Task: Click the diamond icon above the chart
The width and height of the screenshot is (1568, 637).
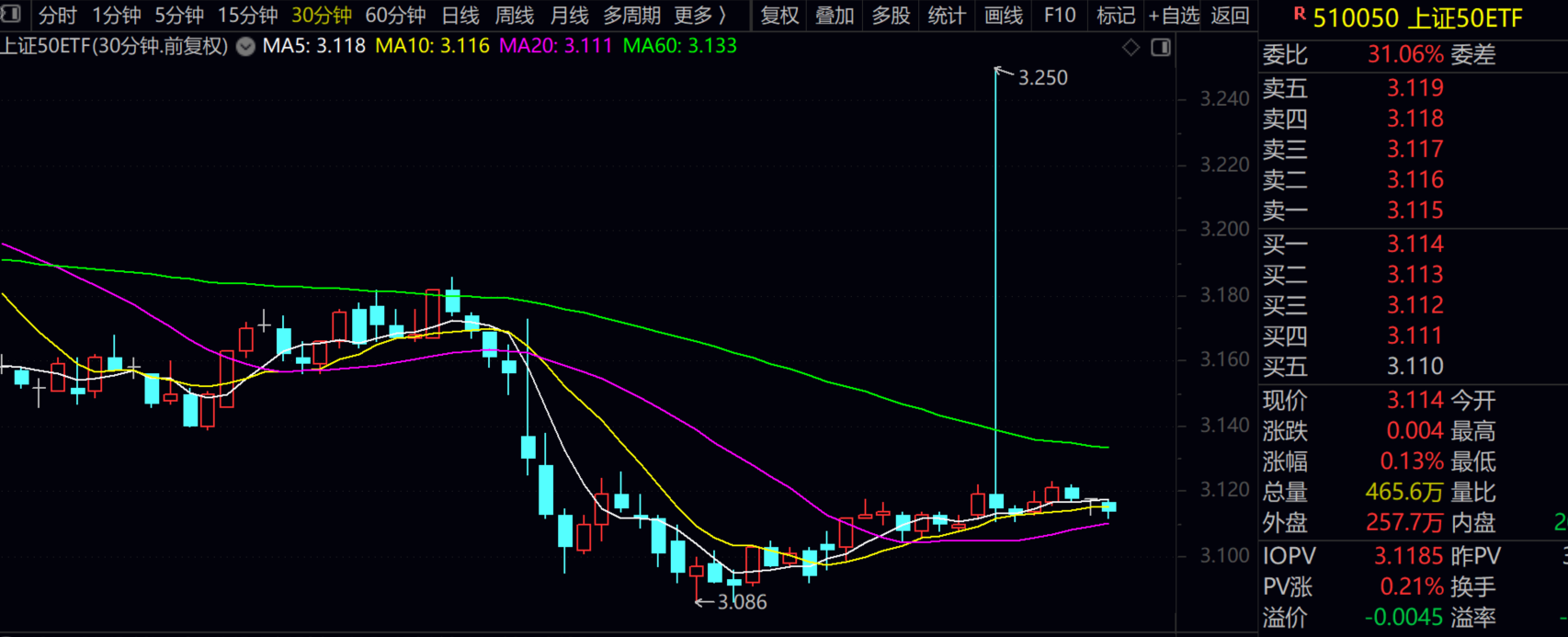Action: 1131,47
